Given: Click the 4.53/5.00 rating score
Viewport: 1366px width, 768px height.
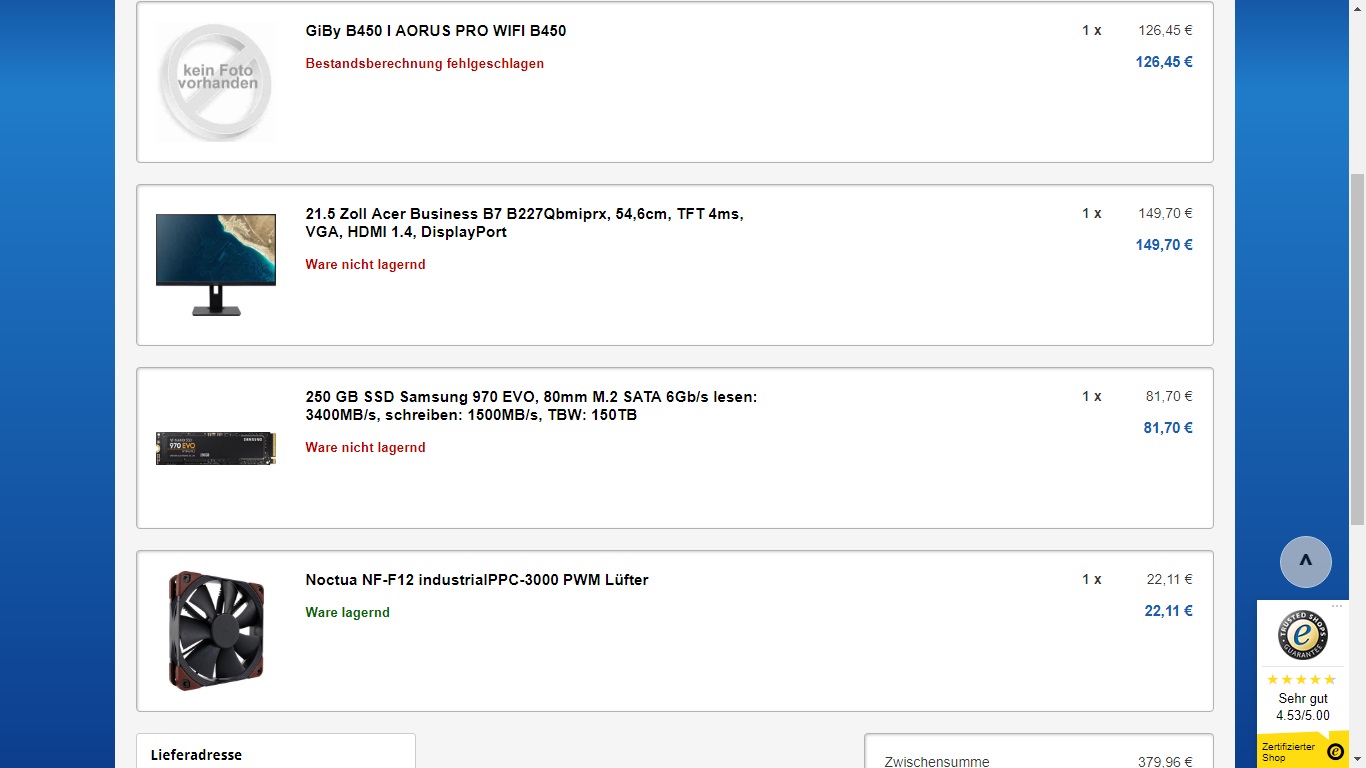Looking at the screenshot, I should point(1303,716).
